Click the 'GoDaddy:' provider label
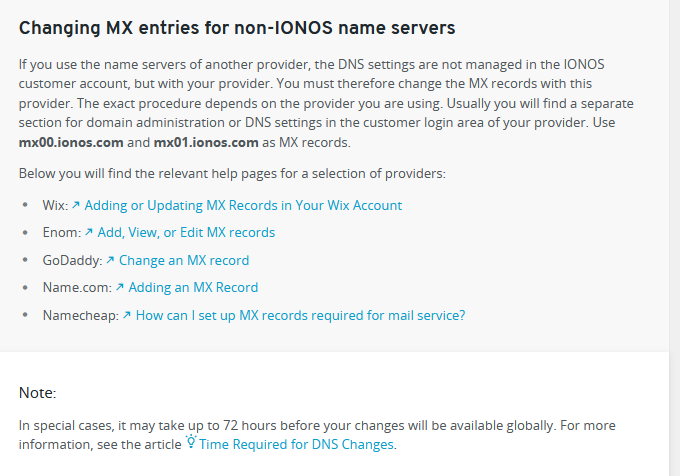The height and width of the screenshot is (476, 680). 72,260
